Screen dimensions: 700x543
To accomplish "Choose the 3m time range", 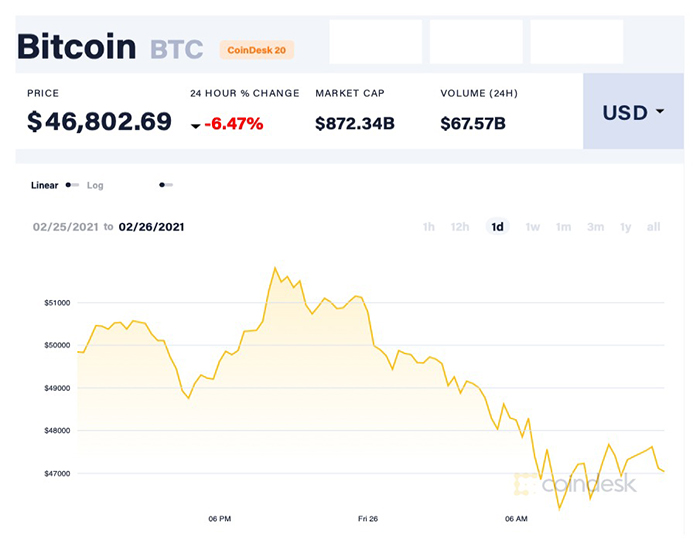I will coord(595,227).
